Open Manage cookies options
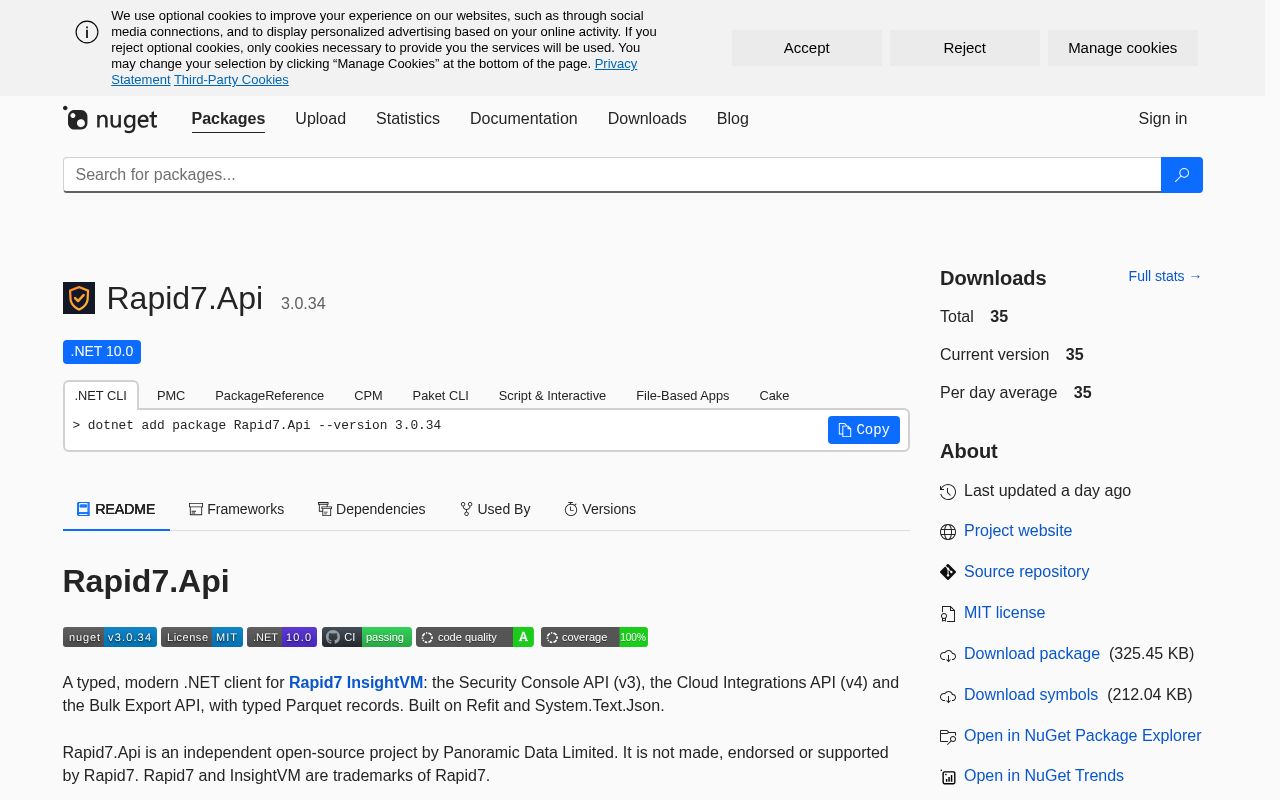 (x=1123, y=48)
